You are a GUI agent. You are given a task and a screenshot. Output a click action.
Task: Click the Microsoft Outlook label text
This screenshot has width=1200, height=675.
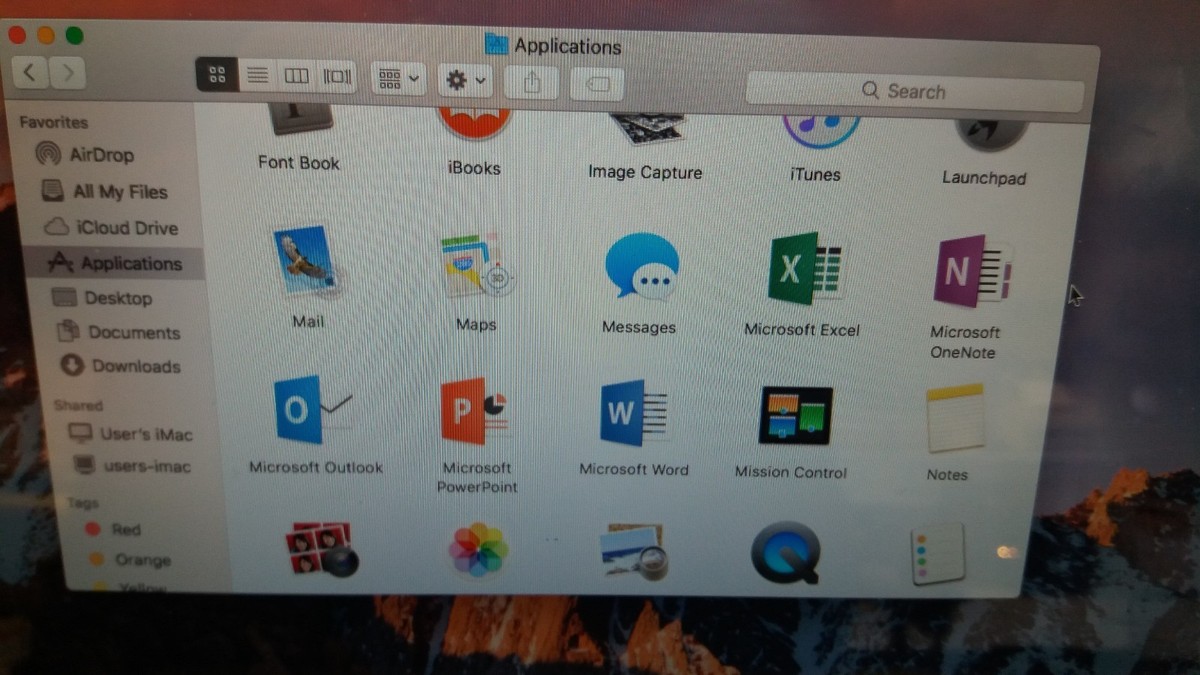point(316,467)
